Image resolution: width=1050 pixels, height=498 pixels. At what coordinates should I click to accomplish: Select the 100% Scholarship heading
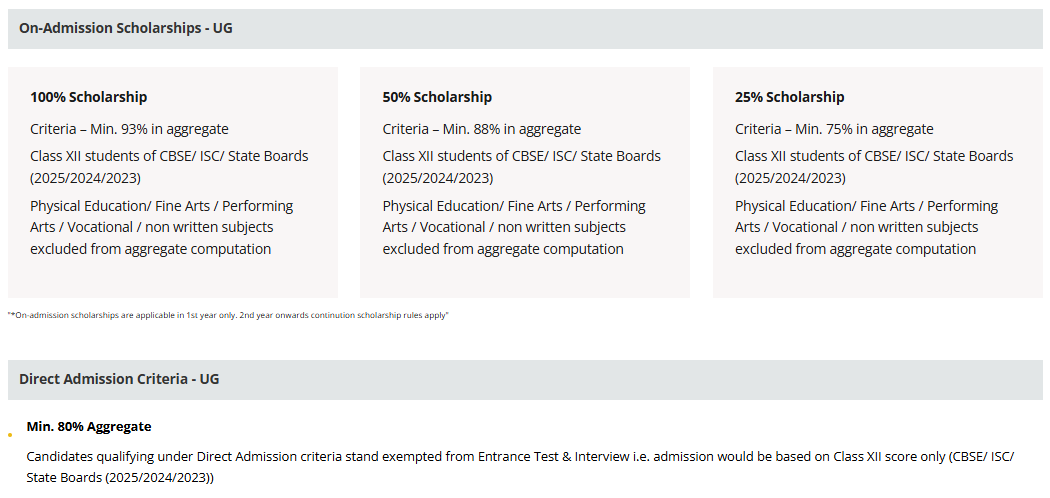[x=88, y=97]
